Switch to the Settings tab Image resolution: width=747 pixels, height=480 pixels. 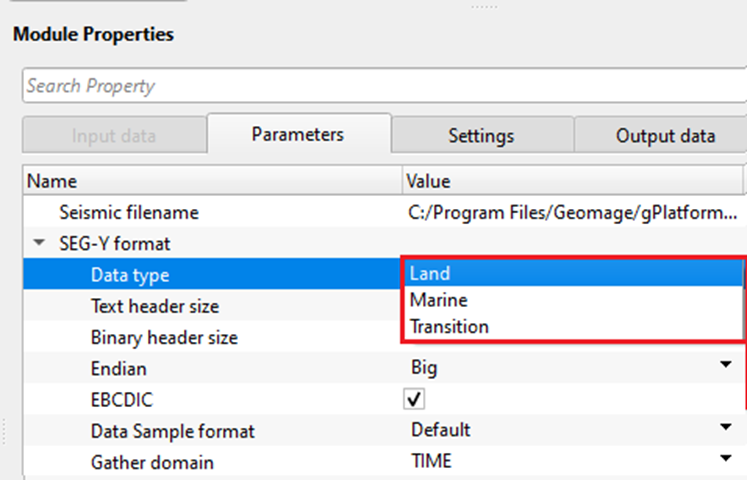coord(481,135)
